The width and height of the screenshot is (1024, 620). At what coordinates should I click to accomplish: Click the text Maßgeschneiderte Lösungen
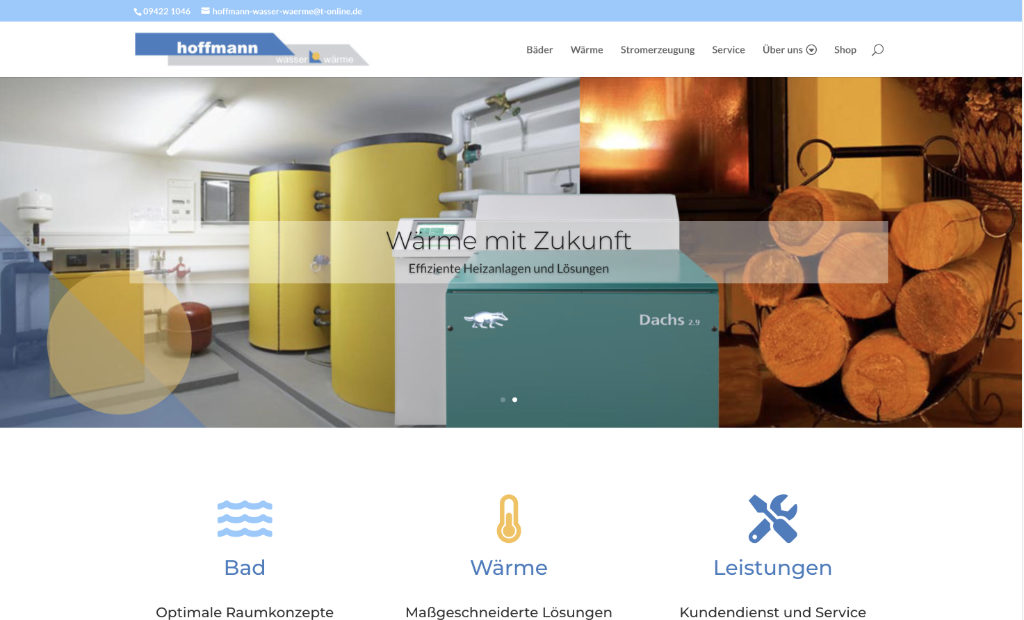coord(509,612)
